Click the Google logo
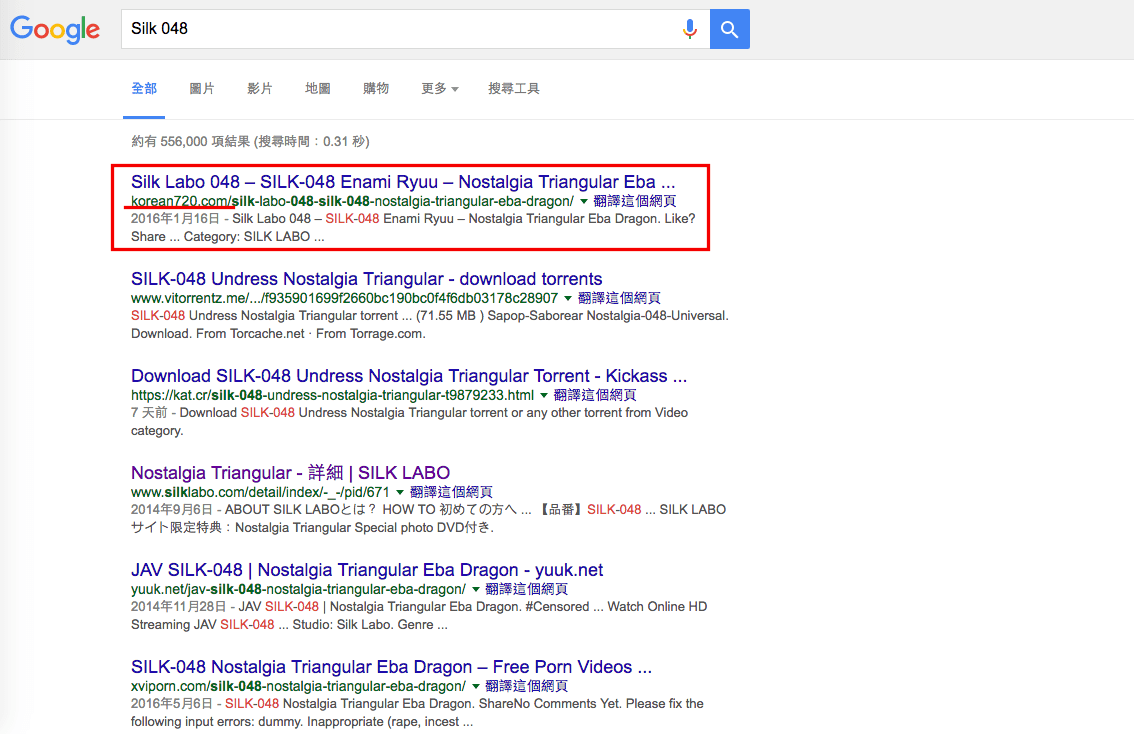Viewport: 1134px width, 734px height. pos(55,29)
